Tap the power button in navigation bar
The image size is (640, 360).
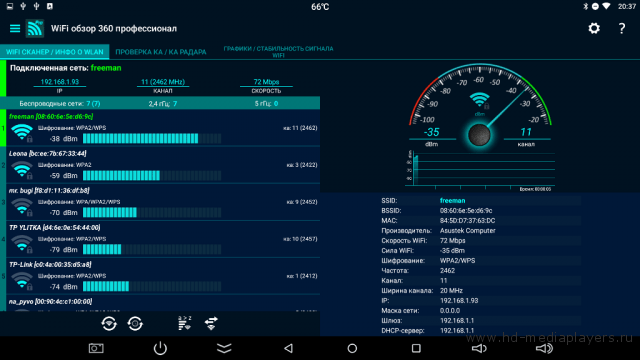[x=160, y=348]
